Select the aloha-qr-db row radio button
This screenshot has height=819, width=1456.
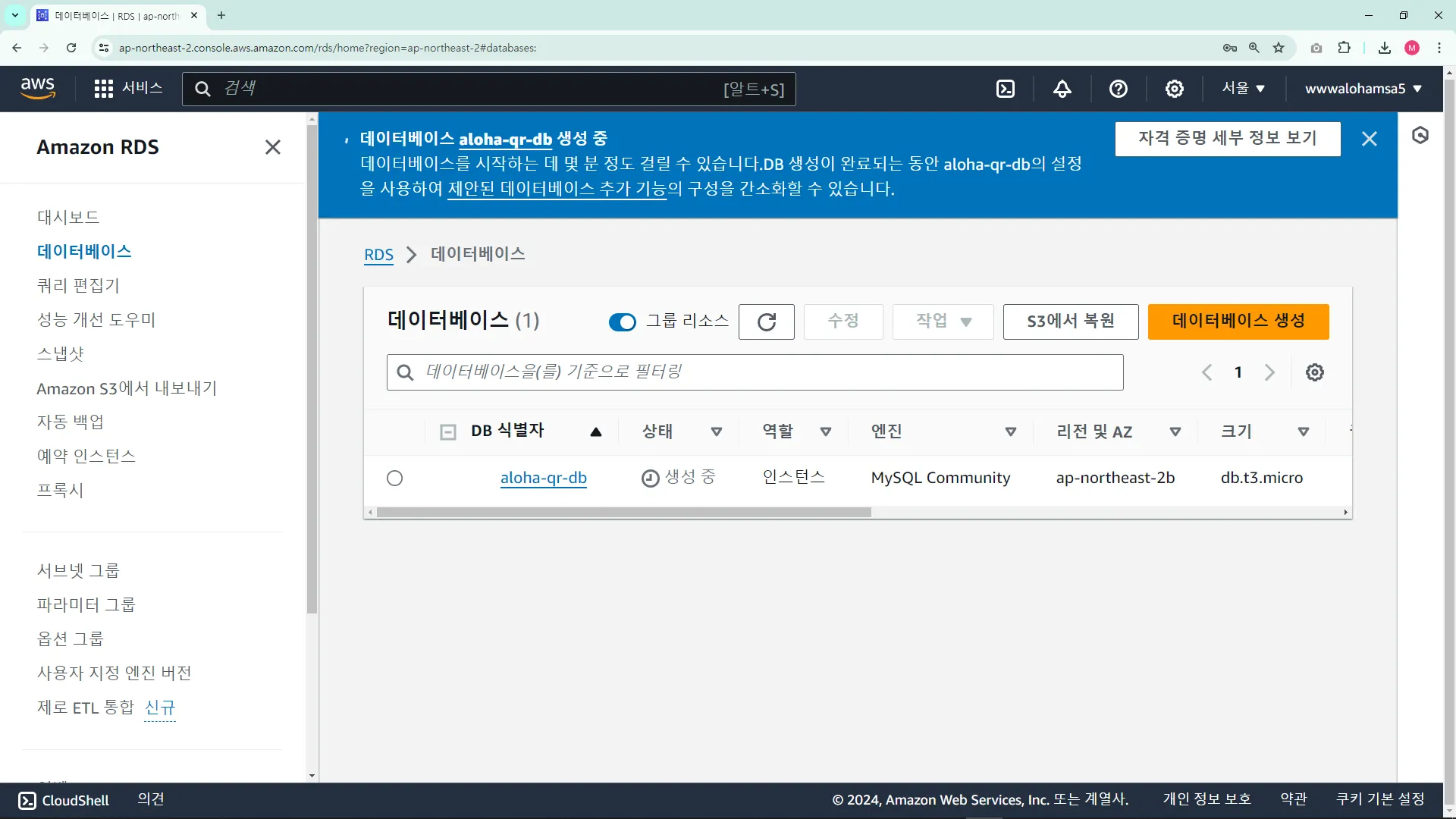tap(394, 479)
